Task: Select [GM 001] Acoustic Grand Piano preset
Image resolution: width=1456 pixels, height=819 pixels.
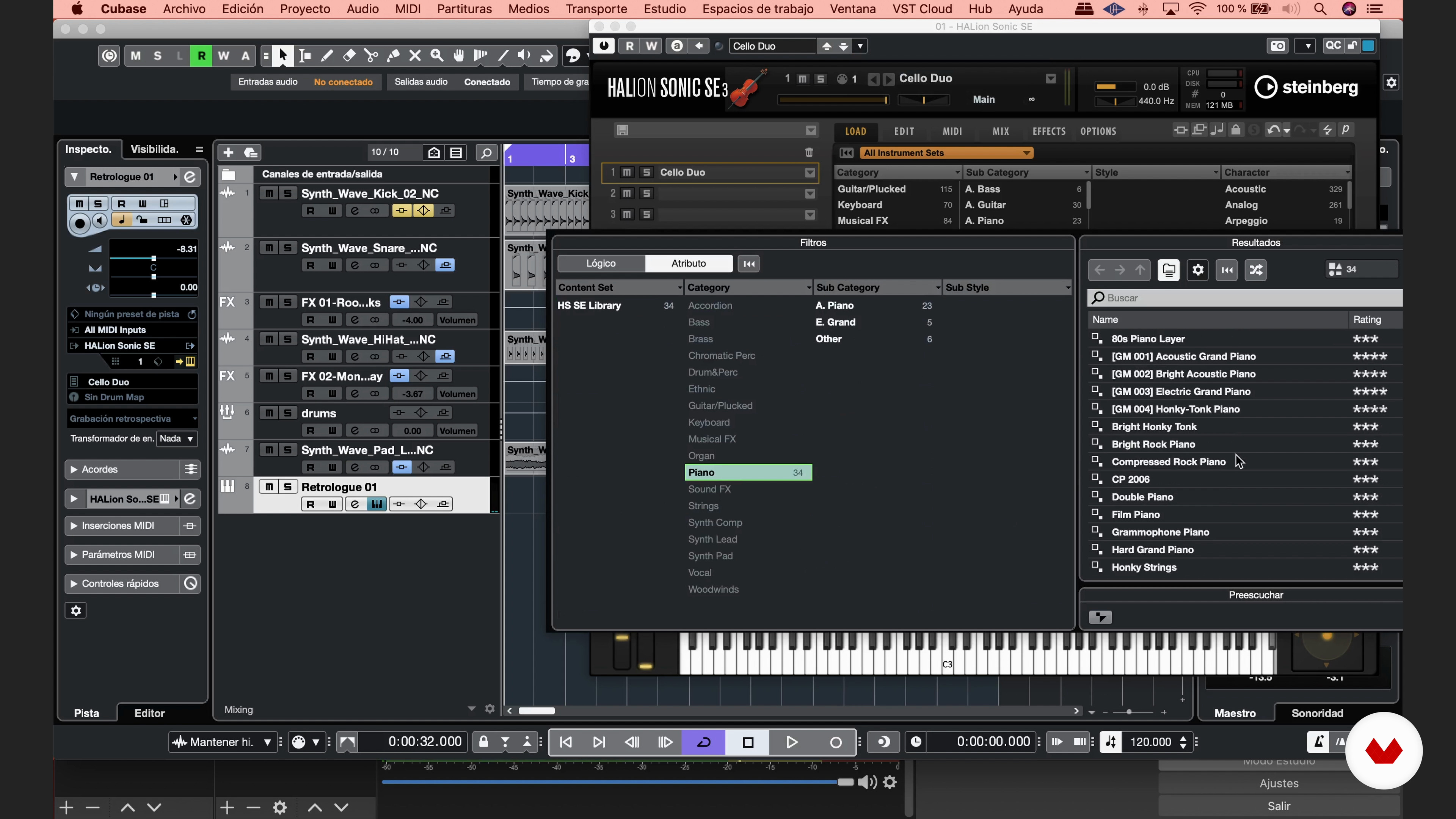Action: tap(1183, 356)
